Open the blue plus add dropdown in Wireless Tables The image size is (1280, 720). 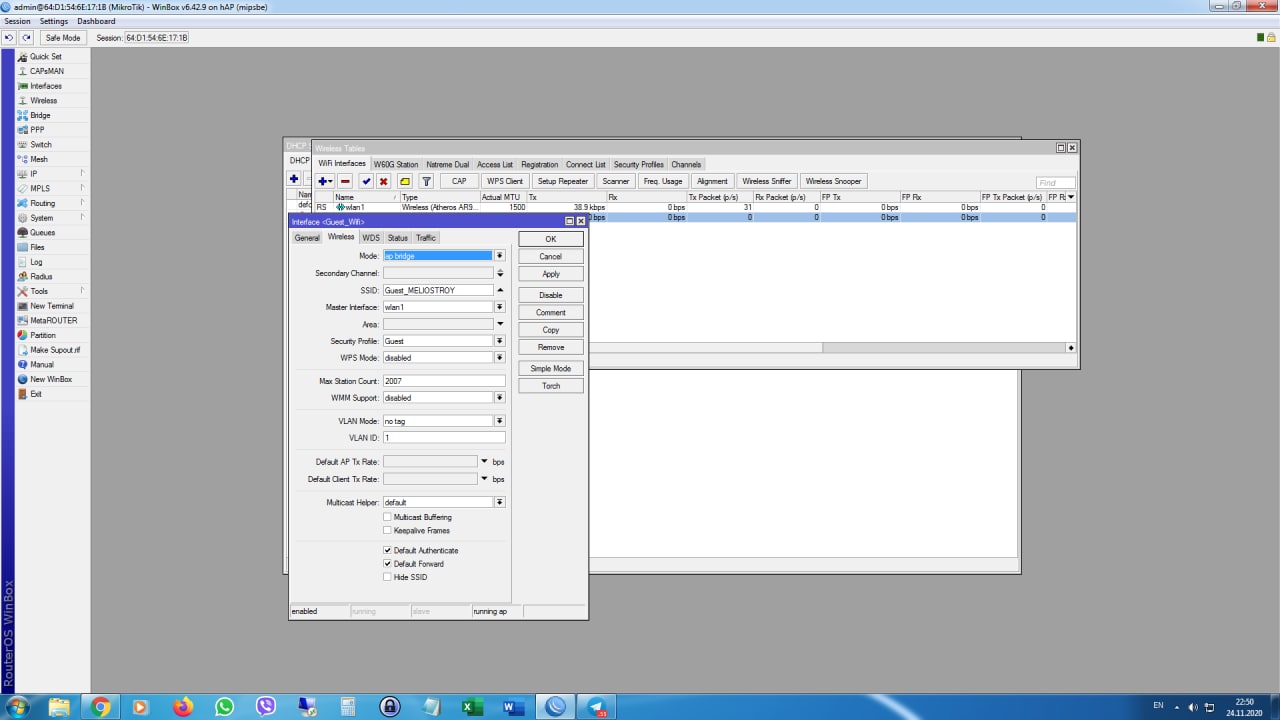coord(325,181)
